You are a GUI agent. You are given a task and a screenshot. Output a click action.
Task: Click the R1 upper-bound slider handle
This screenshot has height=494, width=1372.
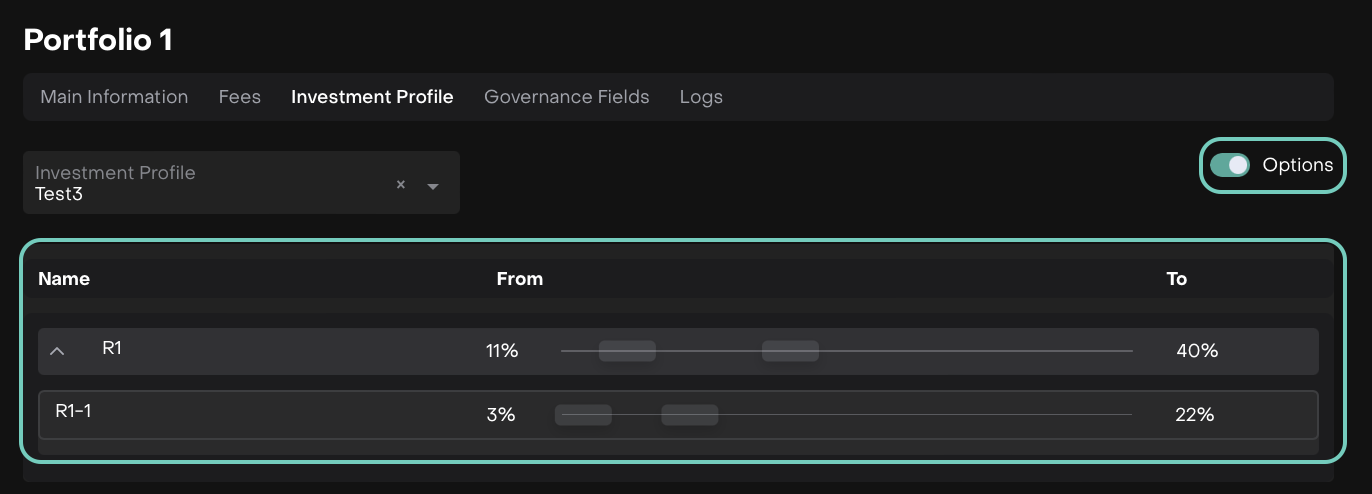click(790, 351)
